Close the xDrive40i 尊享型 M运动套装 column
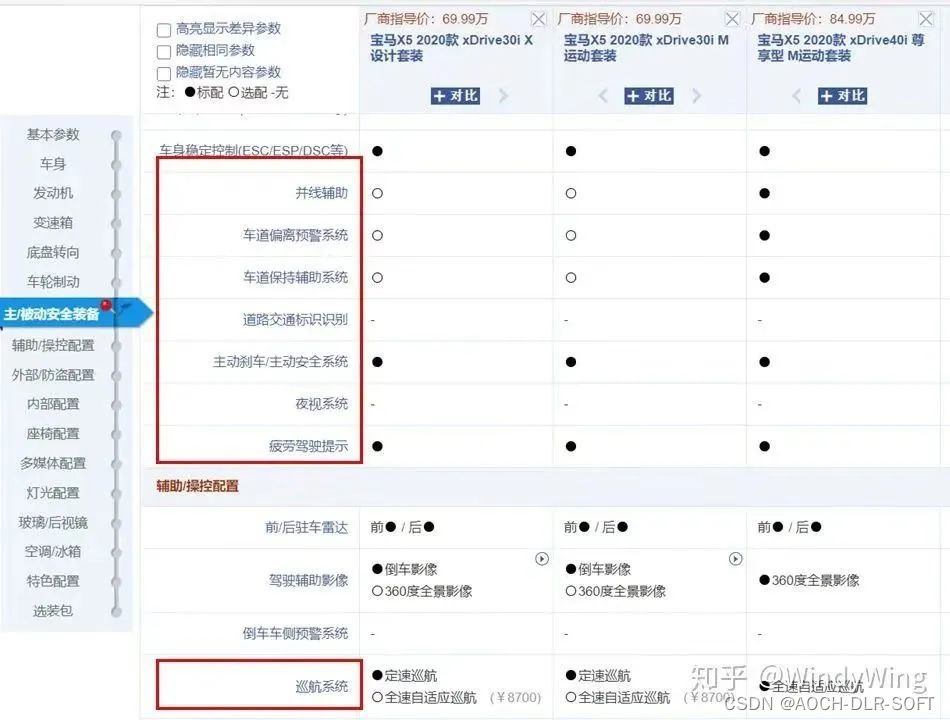This screenshot has width=950, height=720. point(927,17)
